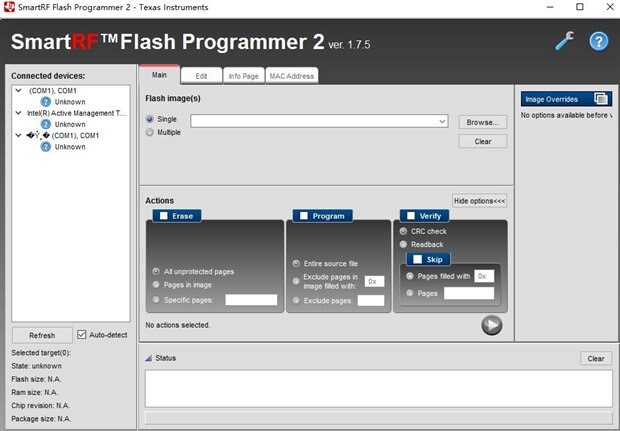Switch to the Info Page tab
Screen dimensions: 620x431
243,76
